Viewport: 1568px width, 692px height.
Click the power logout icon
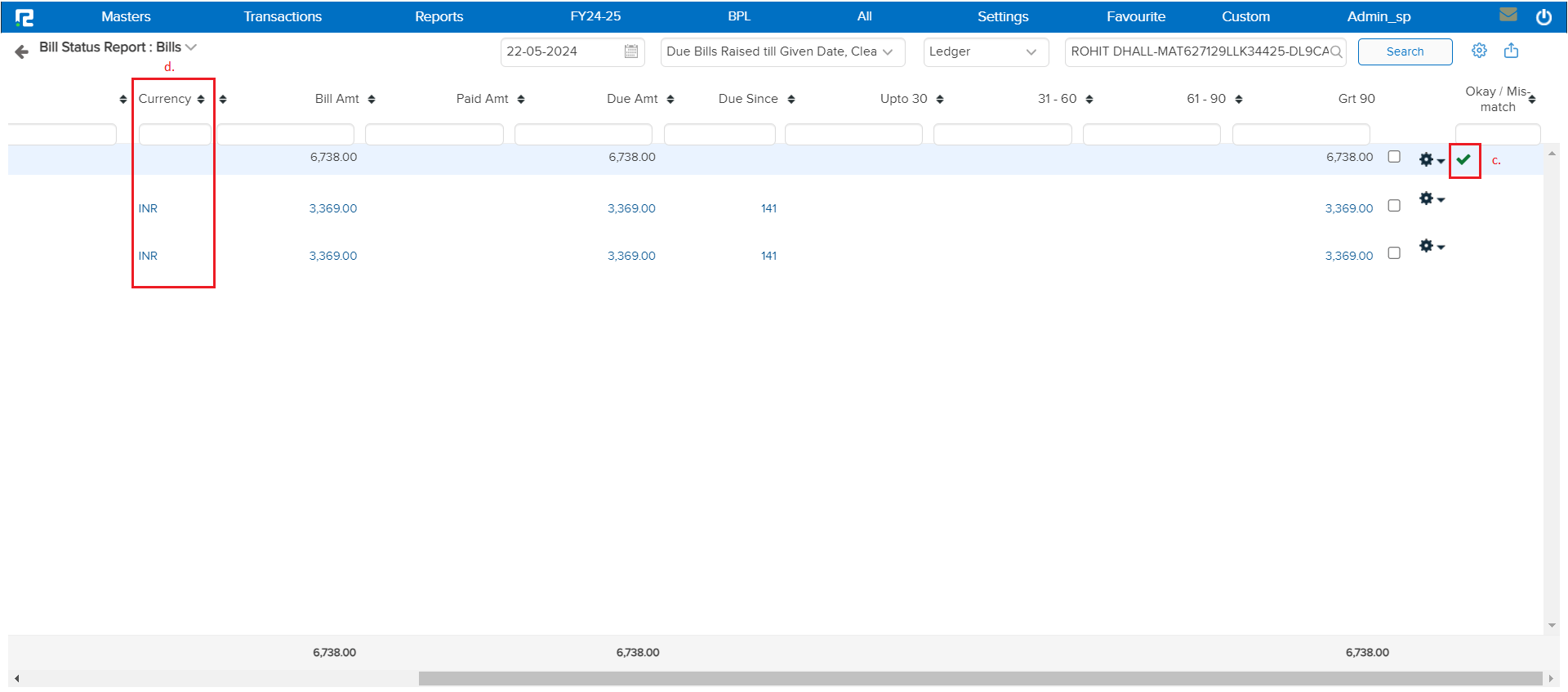tap(1543, 17)
